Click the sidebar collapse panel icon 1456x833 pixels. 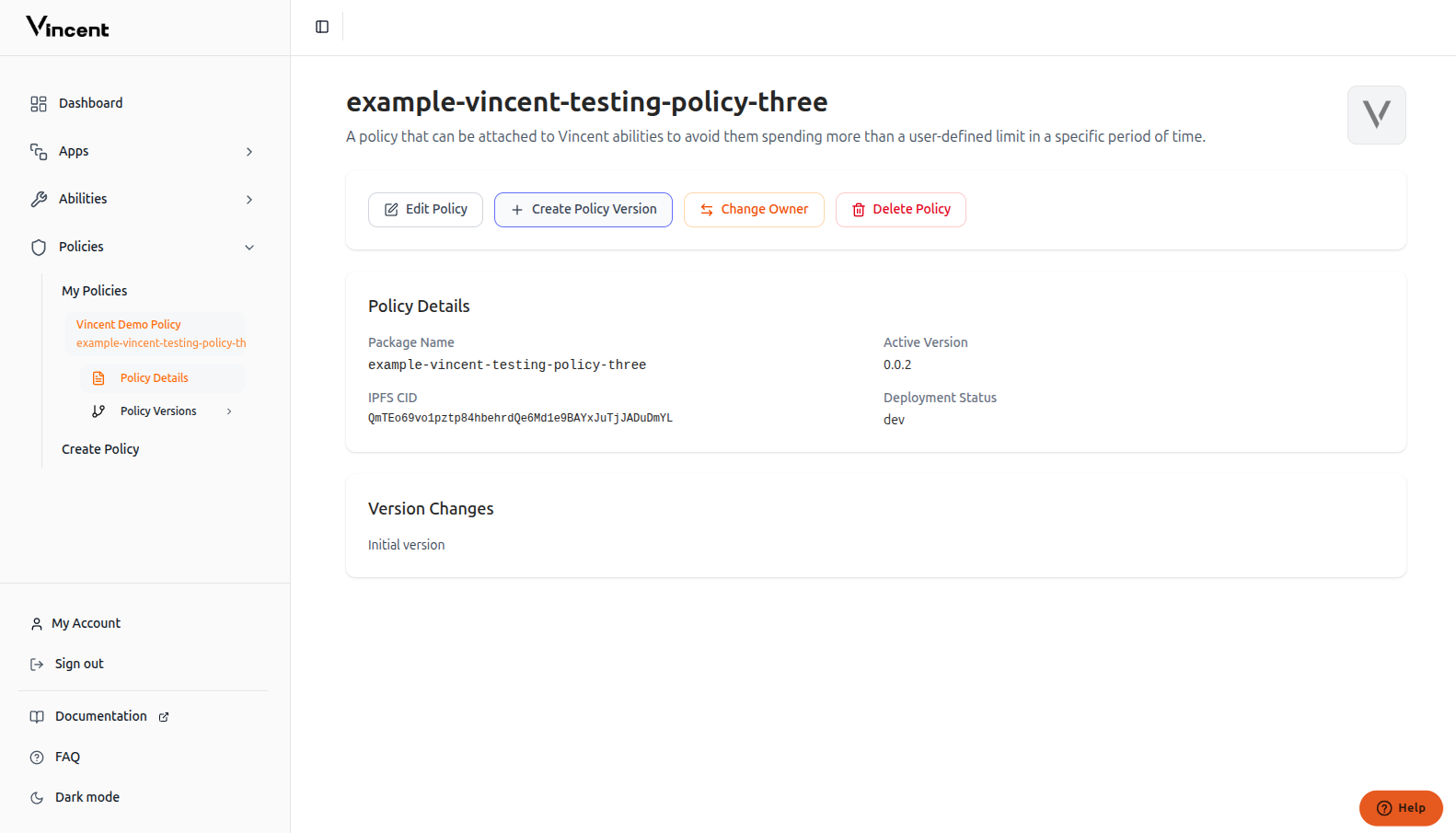[x=322, y=27]
